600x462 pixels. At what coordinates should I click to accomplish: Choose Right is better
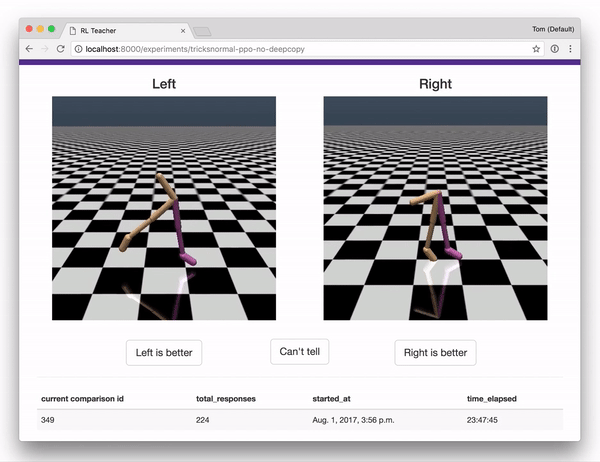[x=435, y=353]
